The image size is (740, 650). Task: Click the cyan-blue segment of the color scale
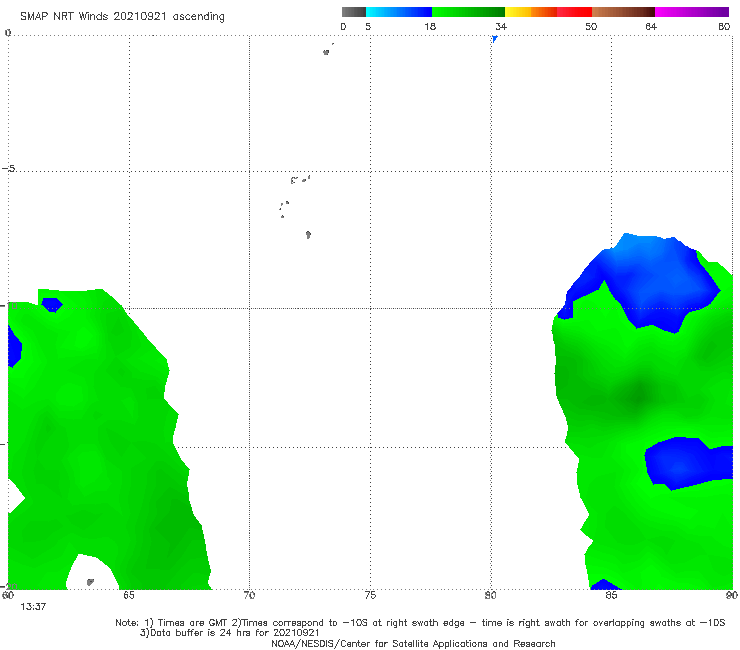(399, 12)
